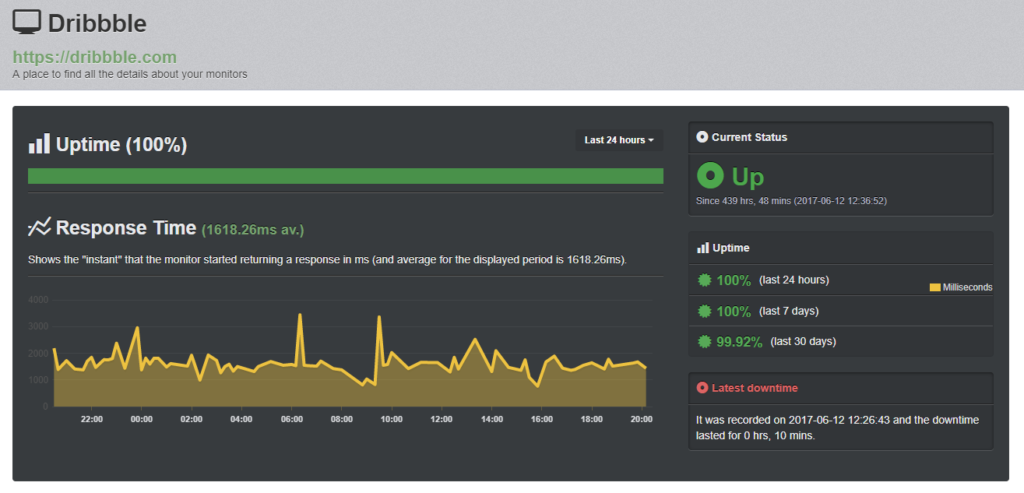Open the Last 24 hours dropdown
The width and height of the screenshot is (1024, 493).
tap(619, 140)
